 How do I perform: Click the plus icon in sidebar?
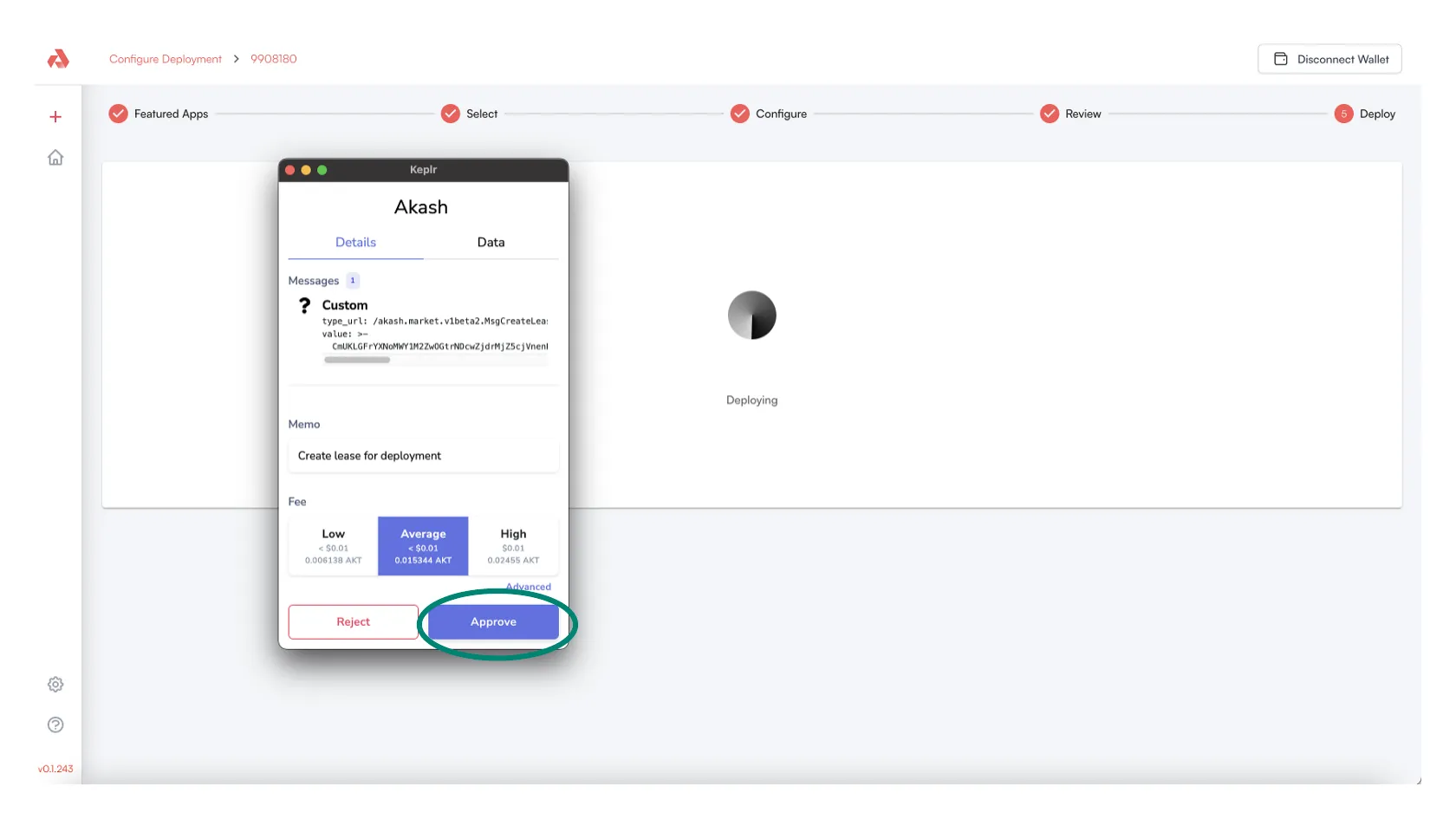click(x=55, y=117)
